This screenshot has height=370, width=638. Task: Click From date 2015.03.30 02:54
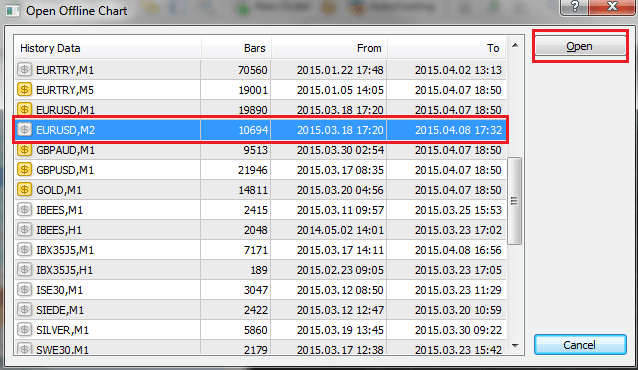click(340, 150)
